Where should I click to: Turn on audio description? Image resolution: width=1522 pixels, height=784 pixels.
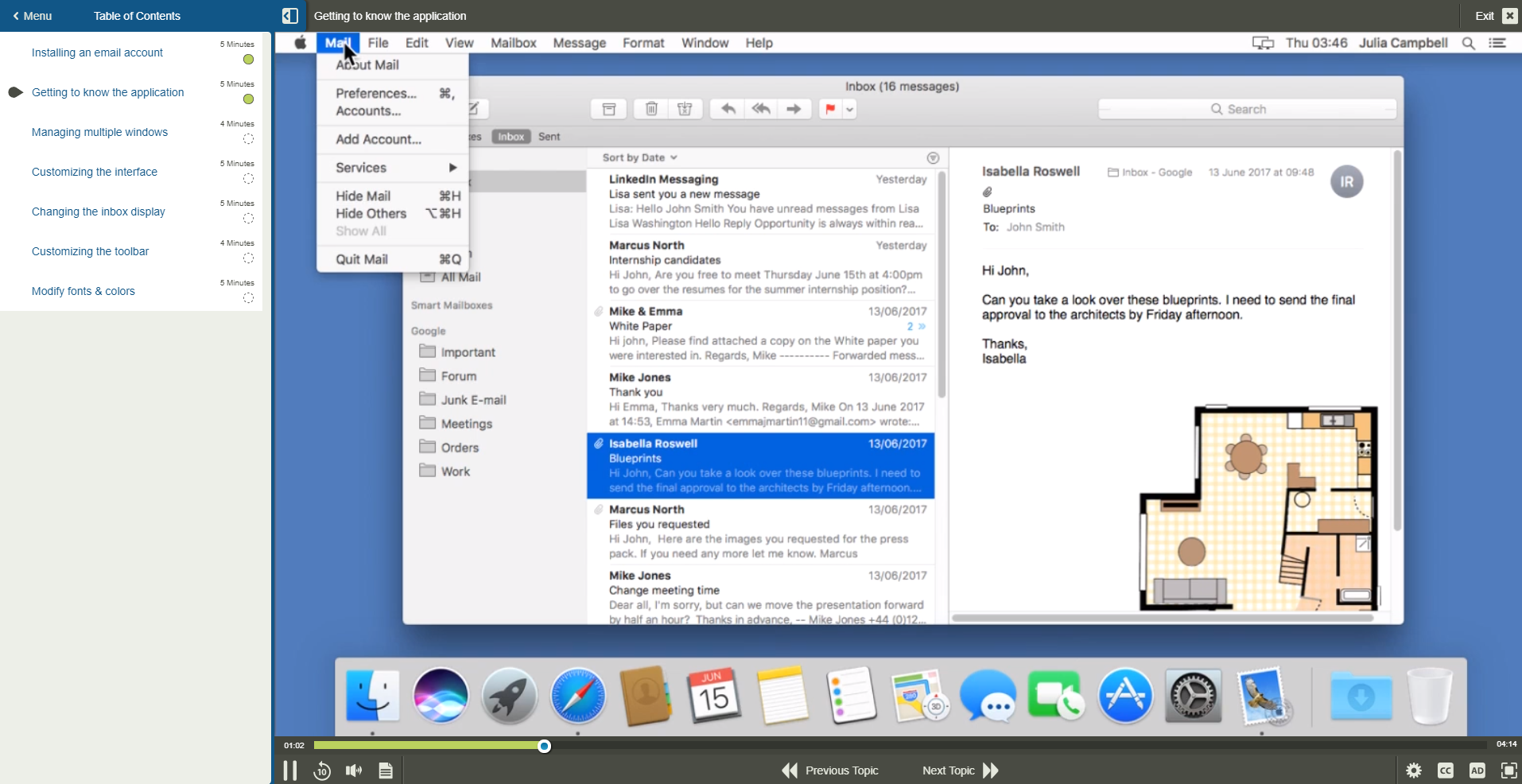click(x=1477, y=770)
